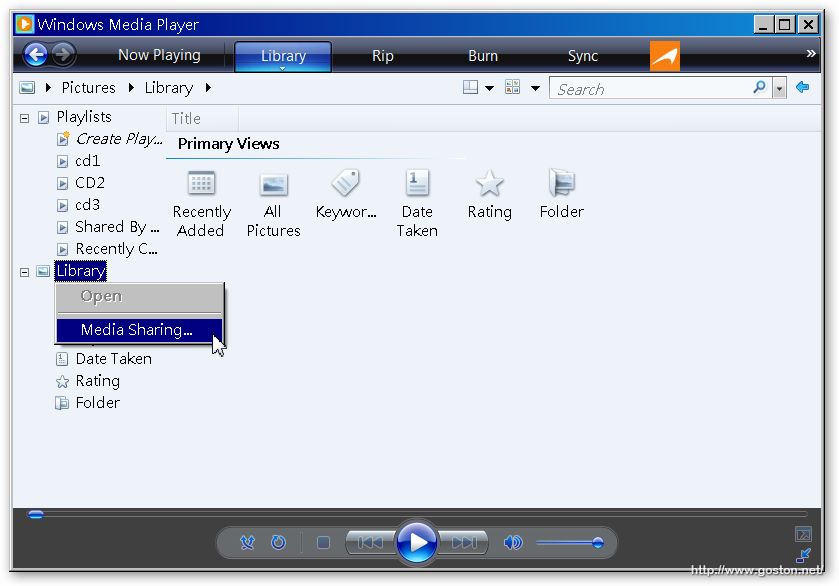This screenshot has width=839, height=586.
Task: Switch to full screen view icon
Action: coord(803,534)
